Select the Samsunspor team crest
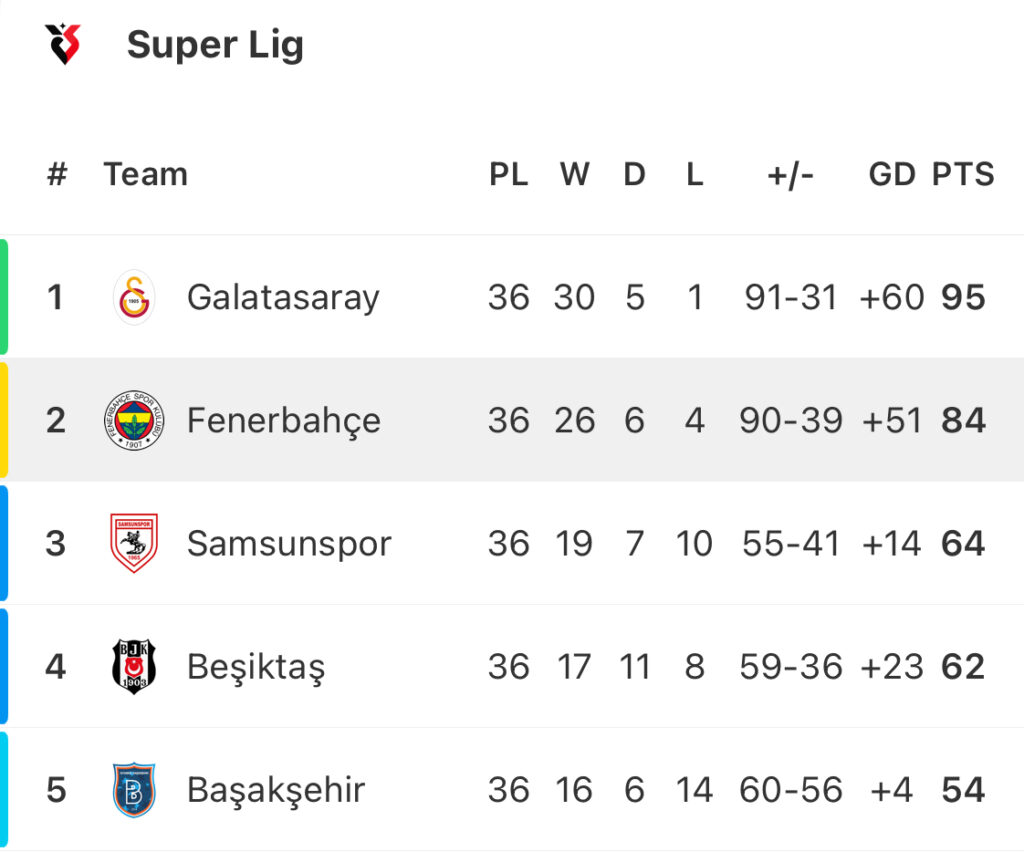Image resolution: width=1024 pixels, height=852 pixels. coord(134,543)
